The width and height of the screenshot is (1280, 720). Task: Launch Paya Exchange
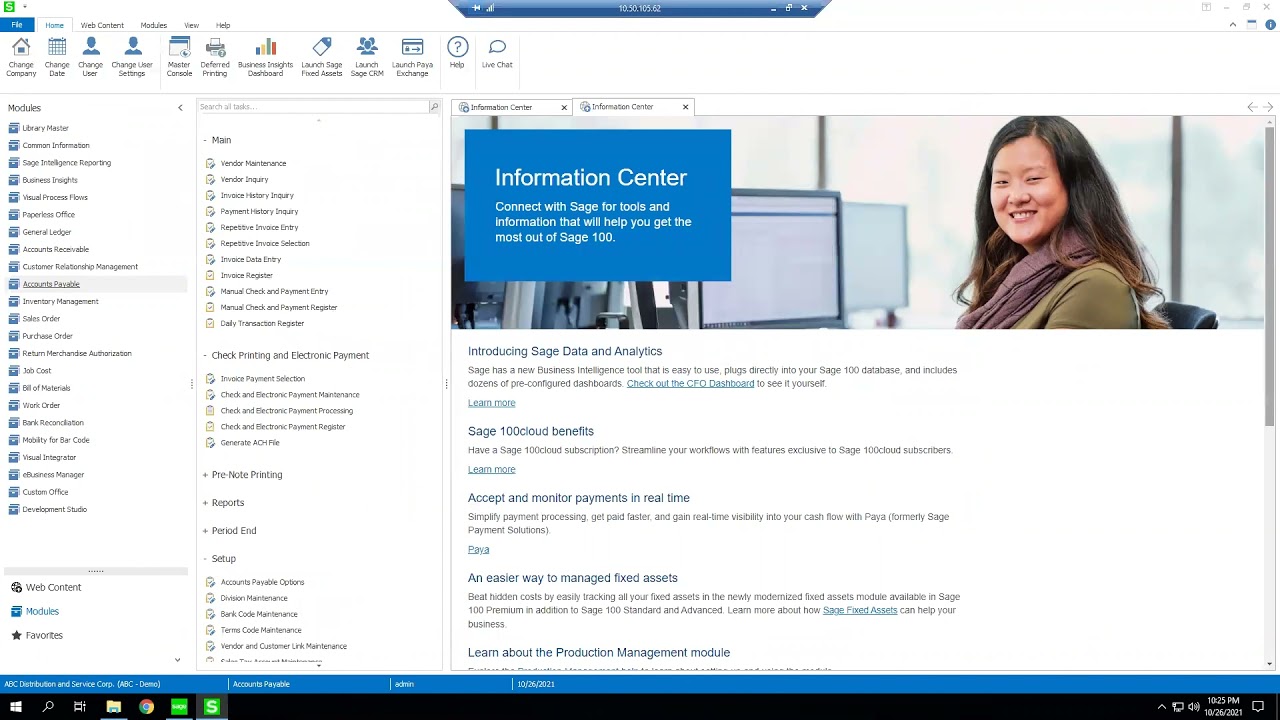click(x=412, y=57)
